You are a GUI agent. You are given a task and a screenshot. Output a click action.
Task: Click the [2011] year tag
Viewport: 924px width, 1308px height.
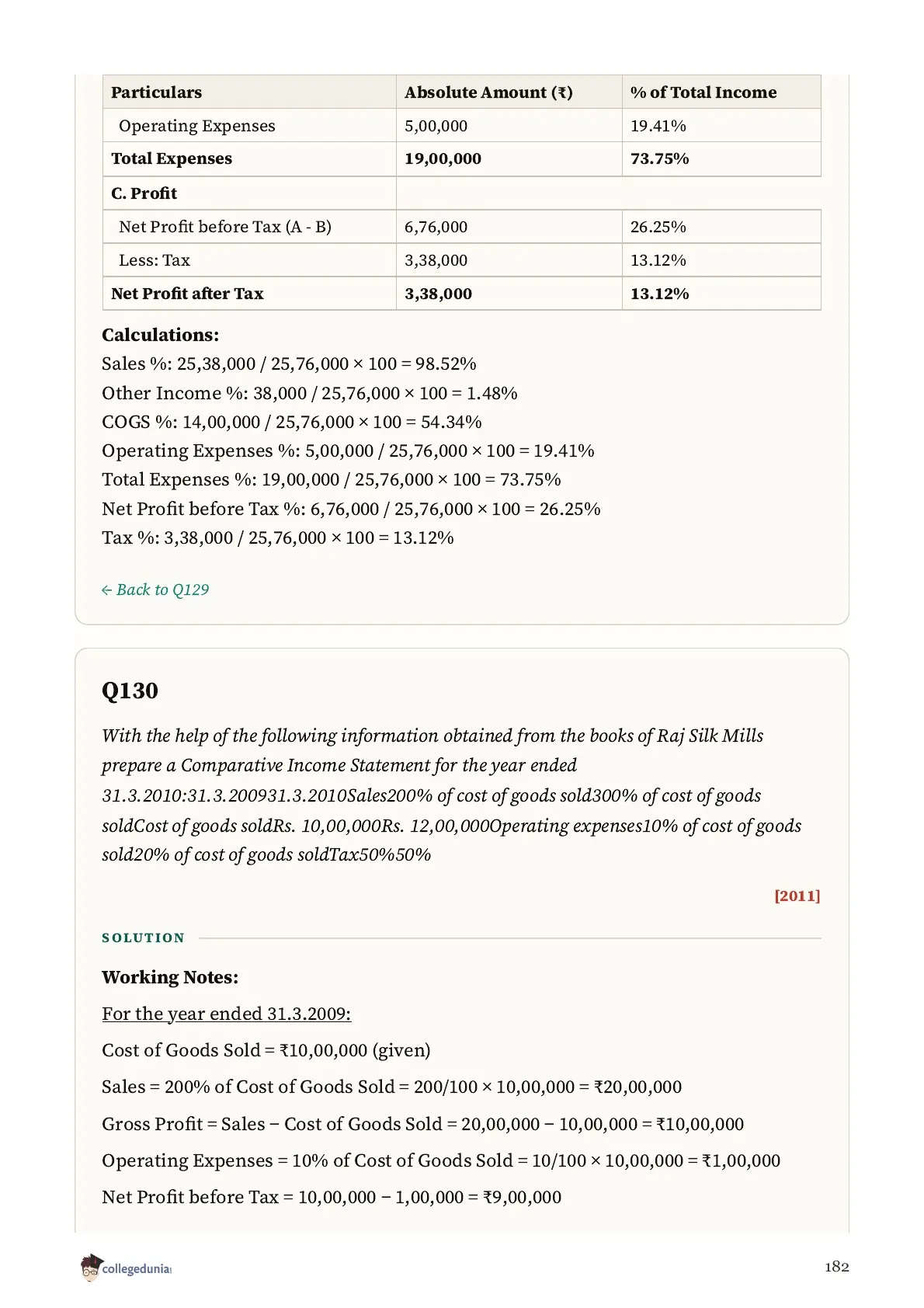[797, 896]
